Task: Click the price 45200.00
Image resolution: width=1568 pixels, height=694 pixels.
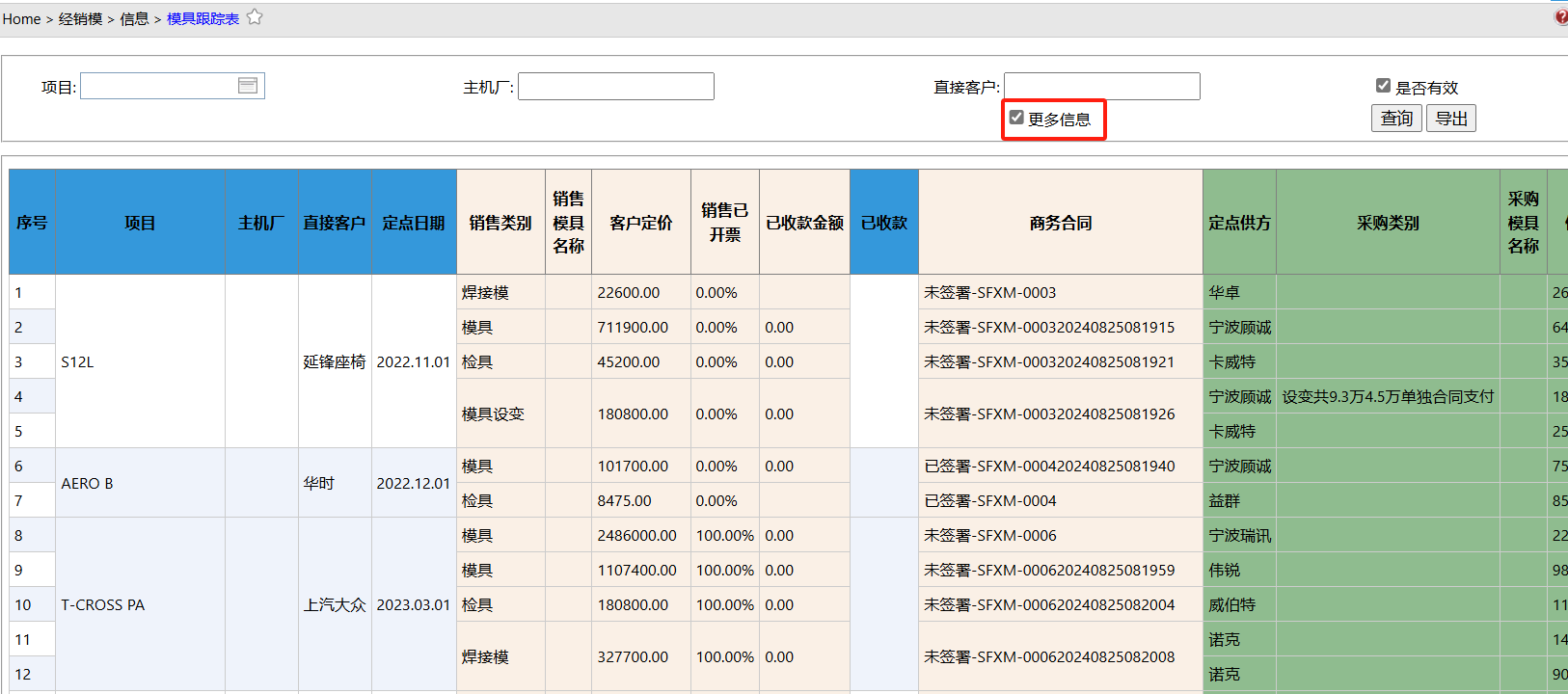Action: [x=629, y=361]
